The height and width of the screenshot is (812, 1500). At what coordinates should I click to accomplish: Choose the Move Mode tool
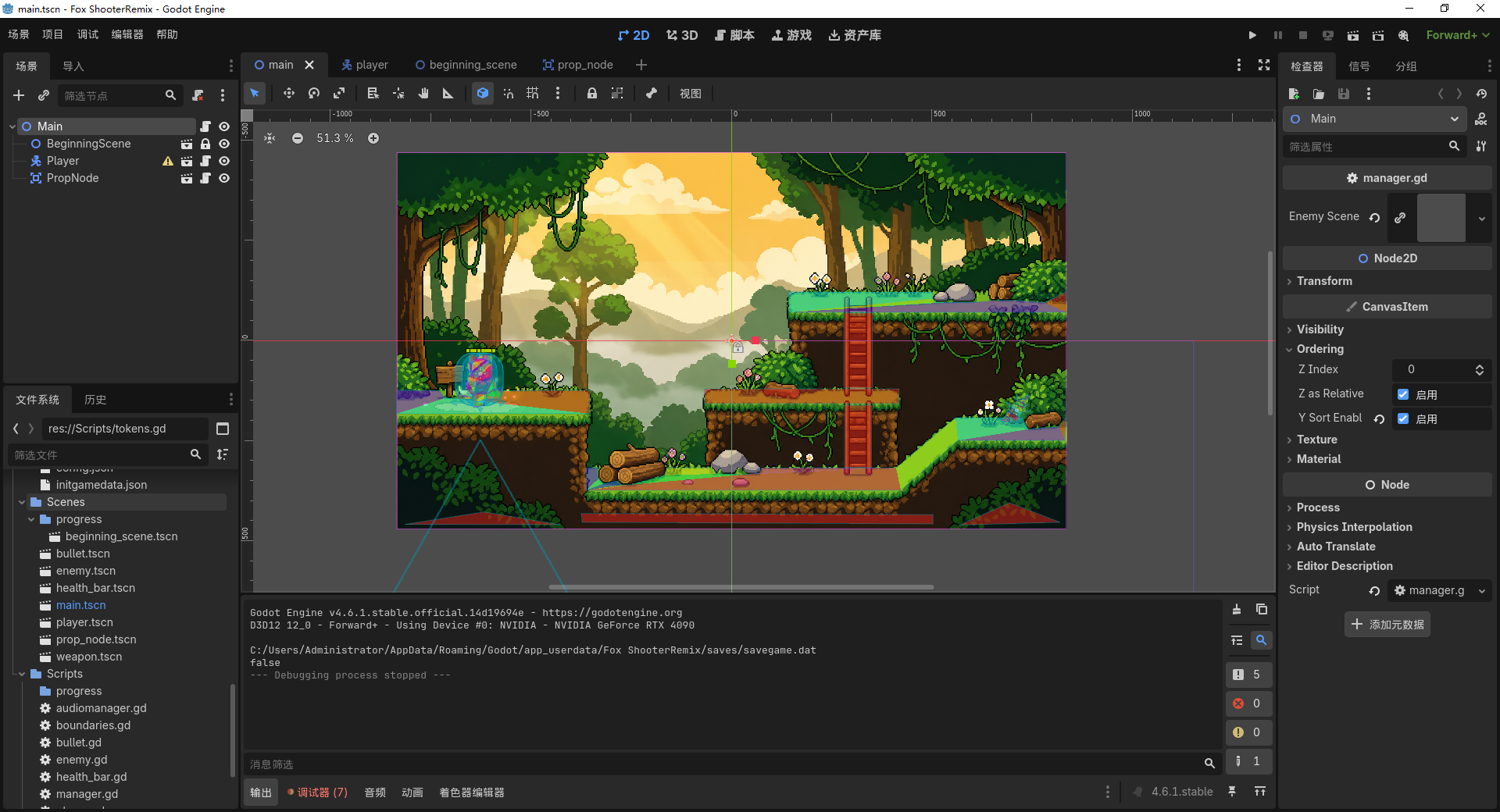tap(289, 94)
